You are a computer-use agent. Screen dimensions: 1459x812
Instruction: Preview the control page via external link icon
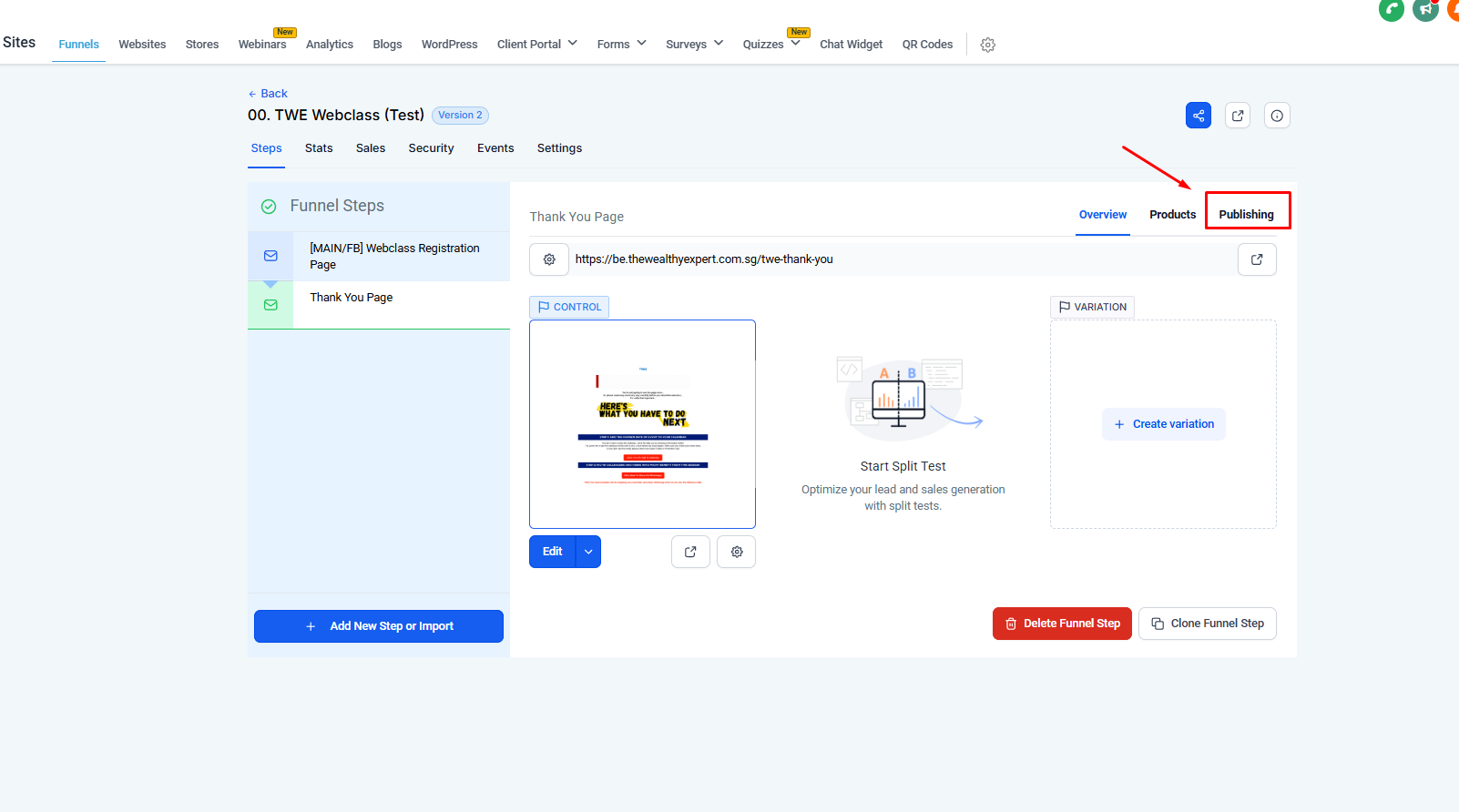coord(690,552)
